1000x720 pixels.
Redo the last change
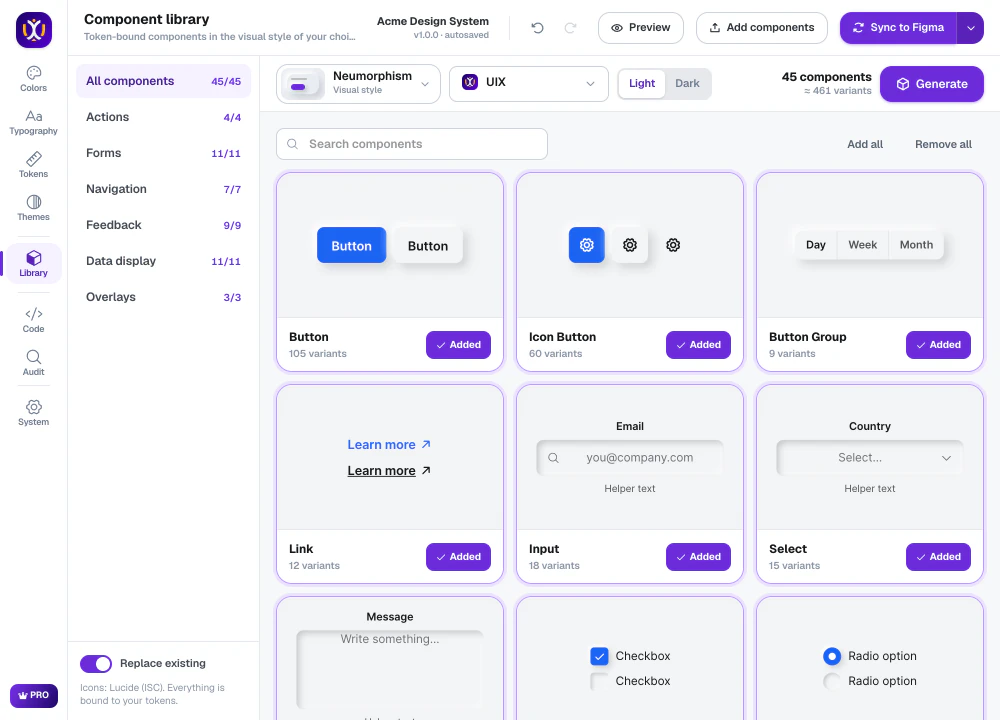coord(570,27)
